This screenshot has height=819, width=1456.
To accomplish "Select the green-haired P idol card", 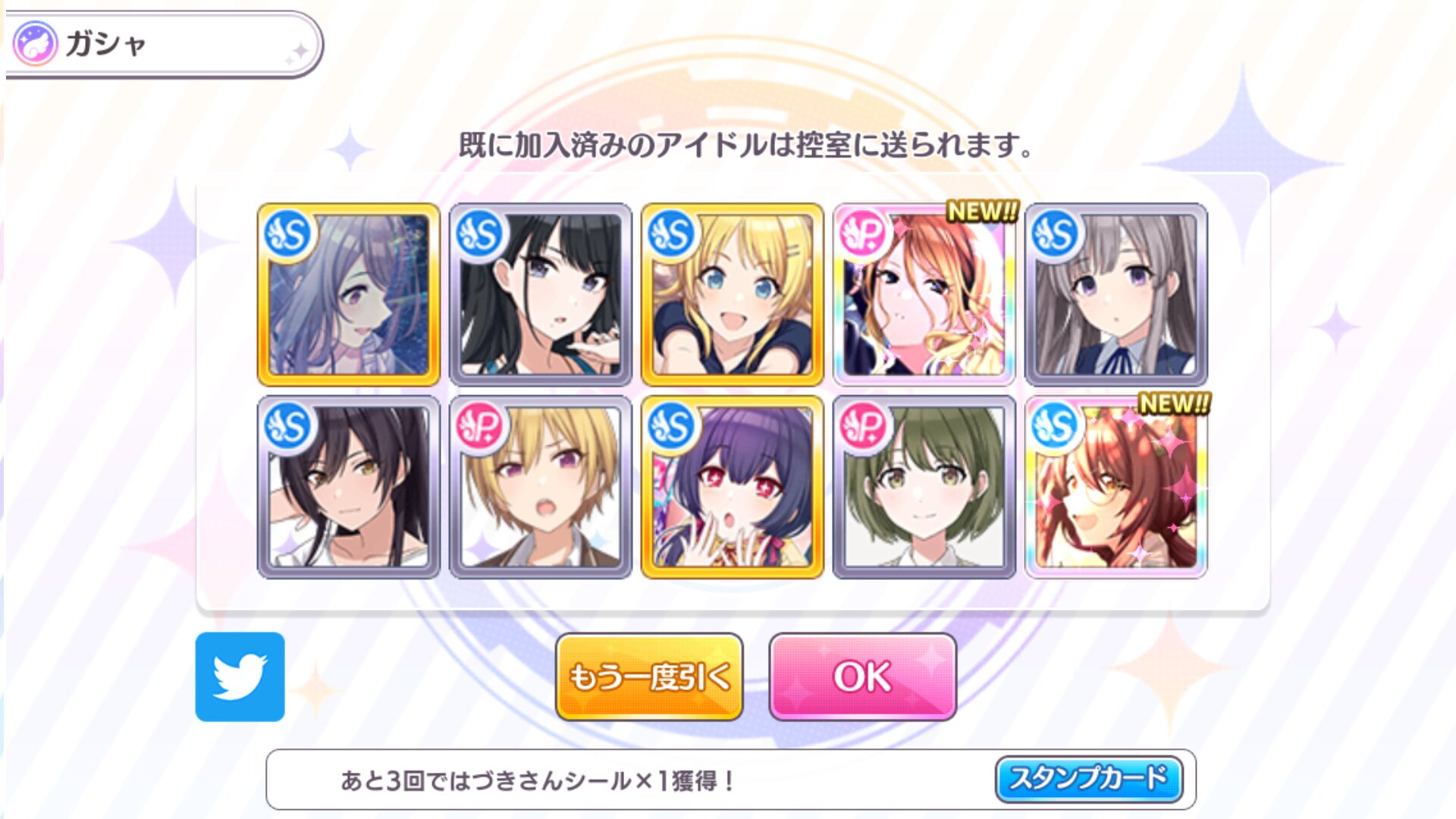I will click(x=924, y=487).
